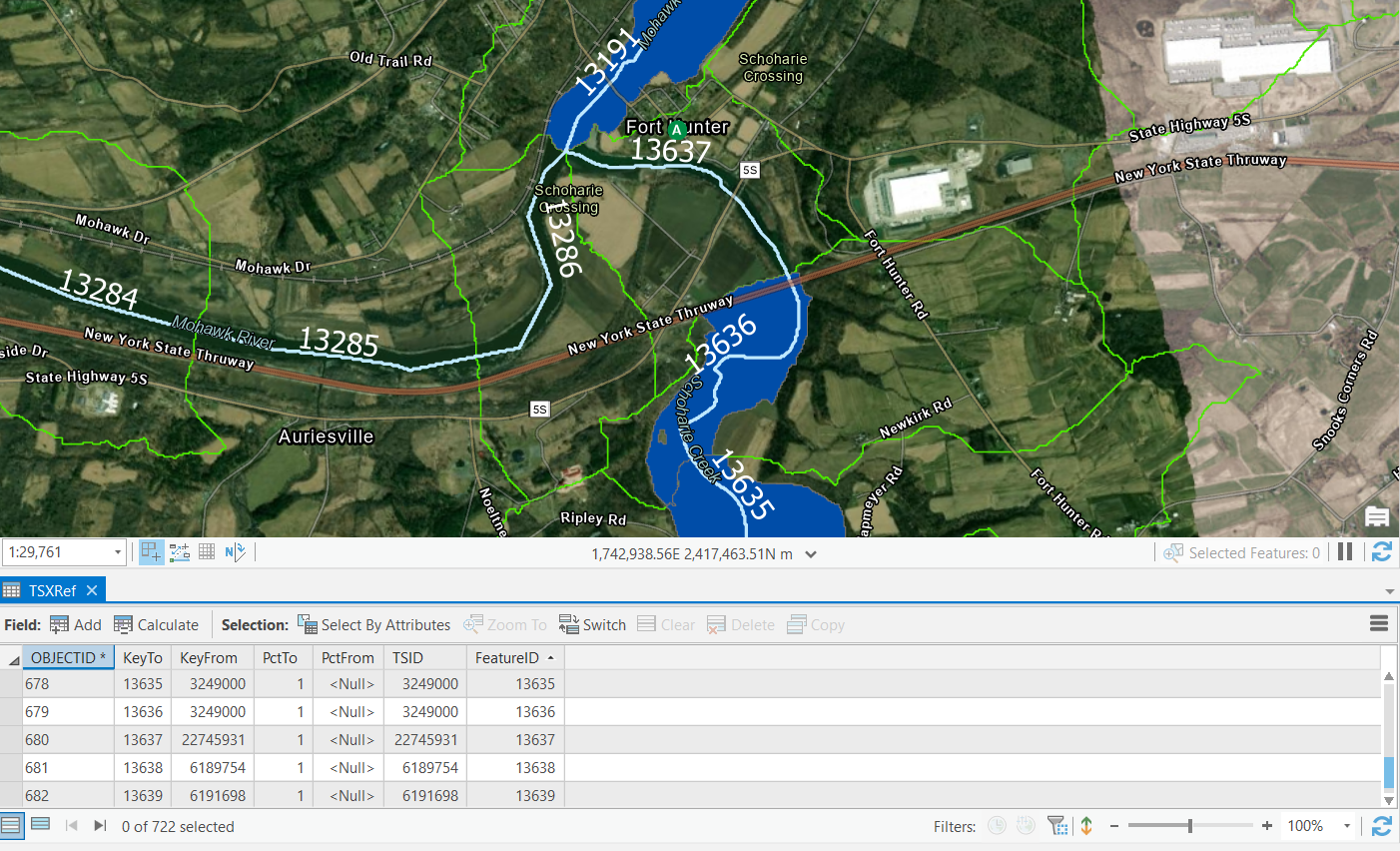Click the Fort Hunter marker on map
This screenshot has width=1400, height=851.
pyautogui.click(x=677, y=129)
